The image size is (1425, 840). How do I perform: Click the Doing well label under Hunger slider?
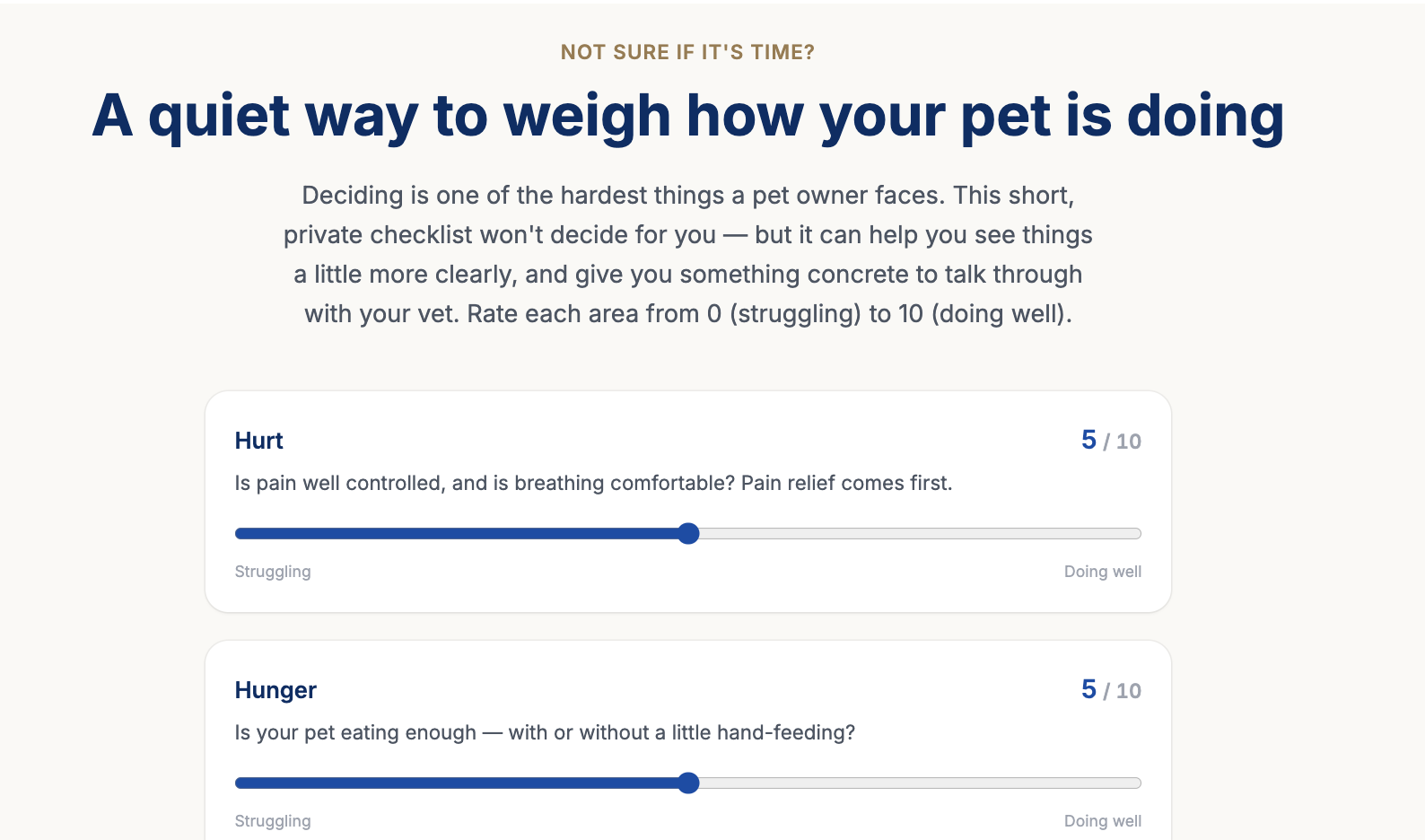[1103, 821]
